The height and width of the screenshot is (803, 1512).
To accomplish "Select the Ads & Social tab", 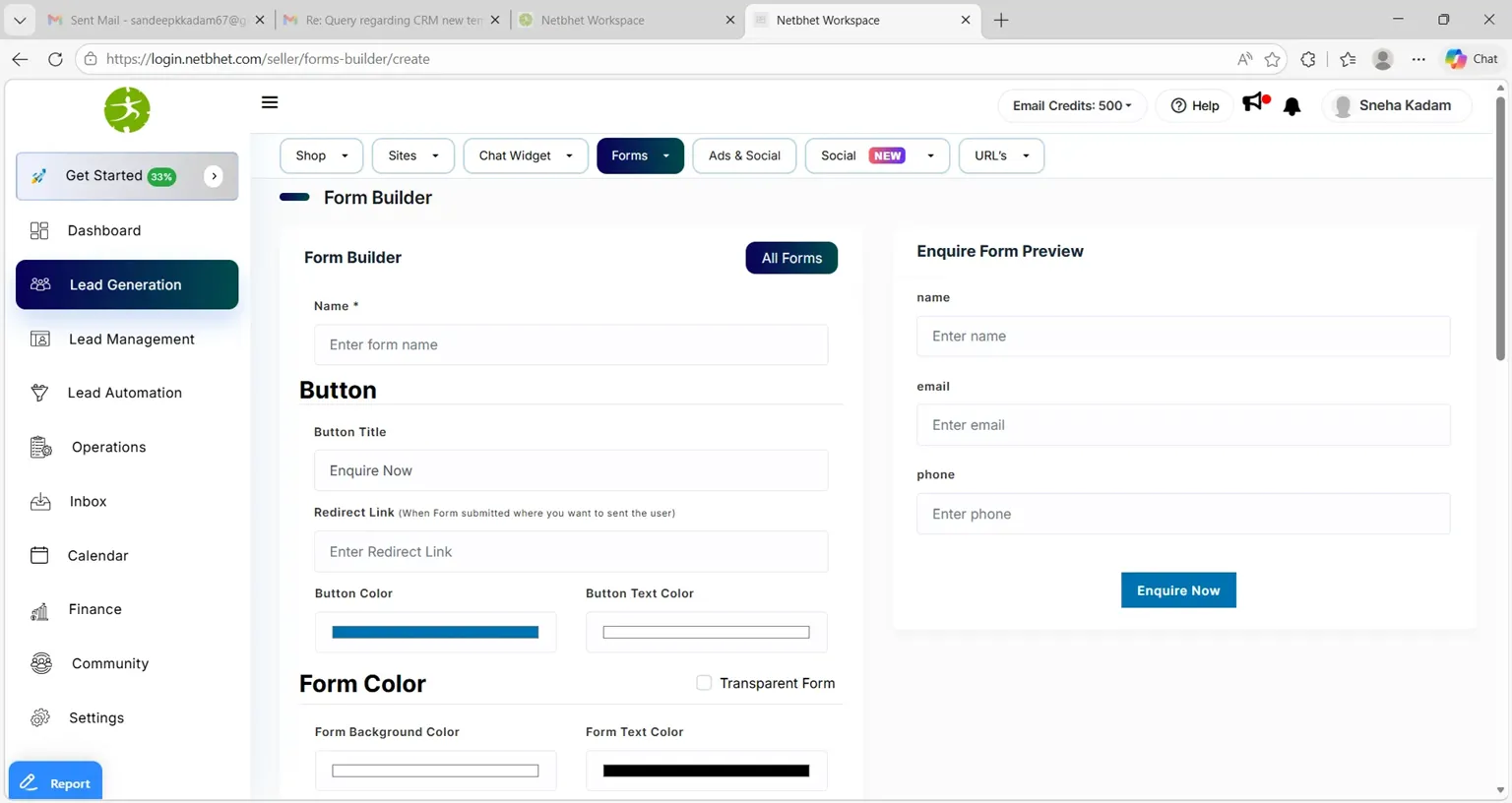I will [x=744, y=155].
